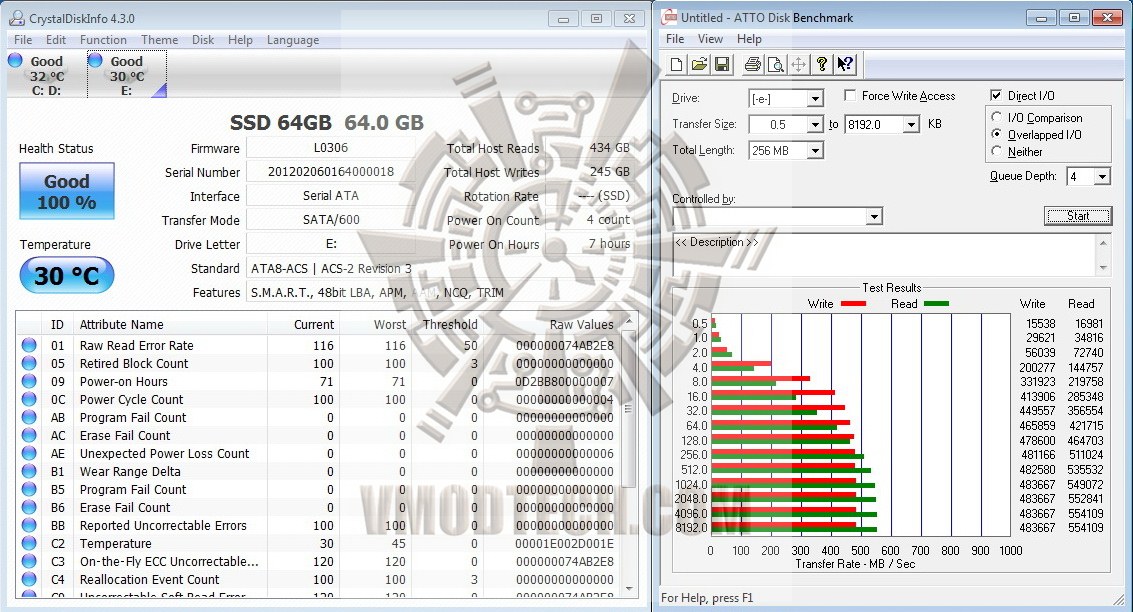The image size is (1133, 612).
Task: Enable the Force Write Access checkbox
Action: [x=850, y=95]
